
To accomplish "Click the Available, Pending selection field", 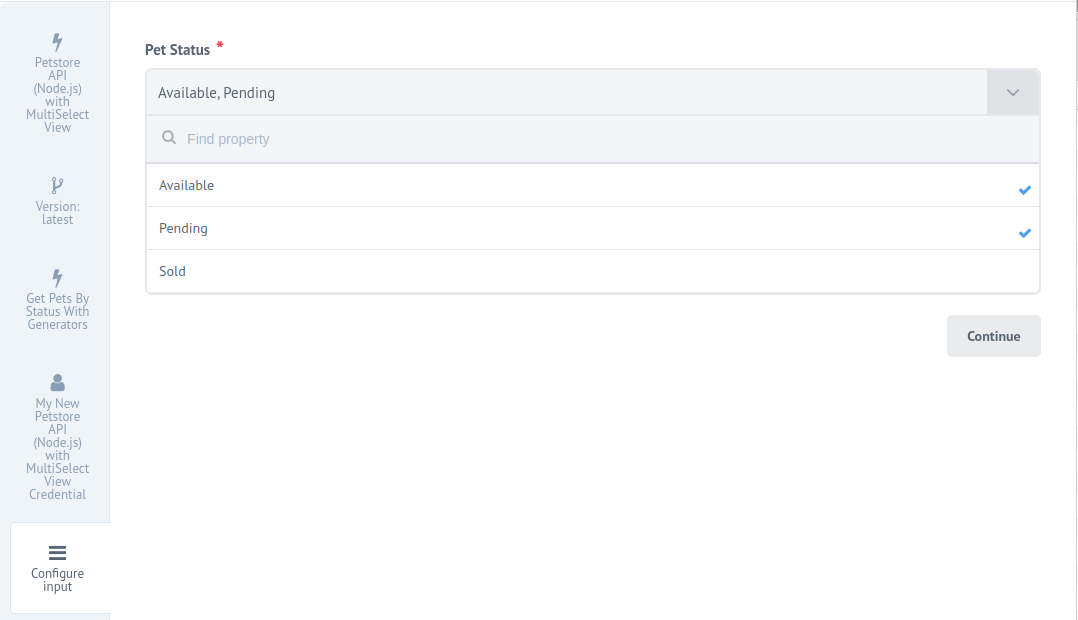I will 566,92.
